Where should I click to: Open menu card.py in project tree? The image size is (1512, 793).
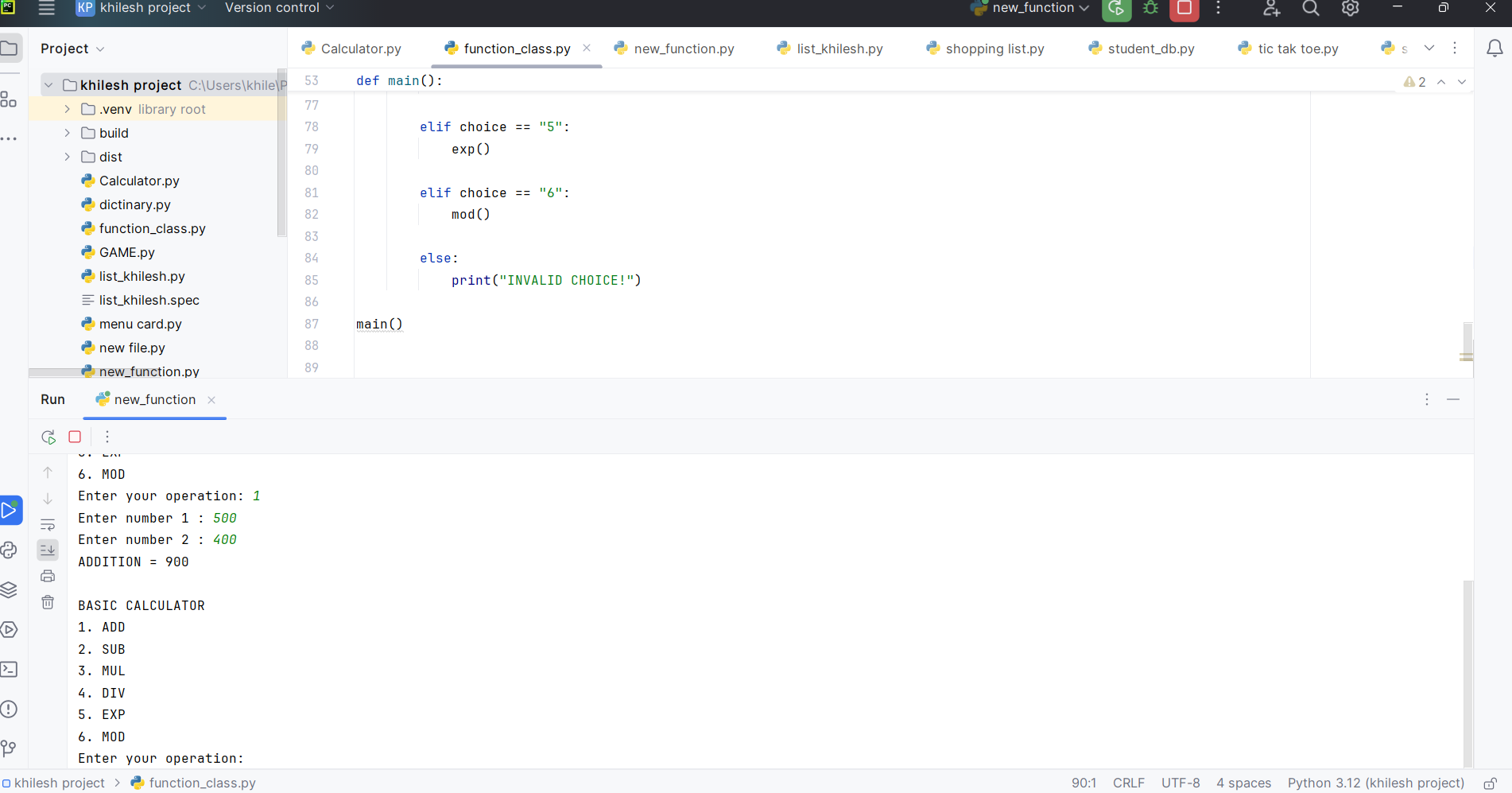pos(131,324)
